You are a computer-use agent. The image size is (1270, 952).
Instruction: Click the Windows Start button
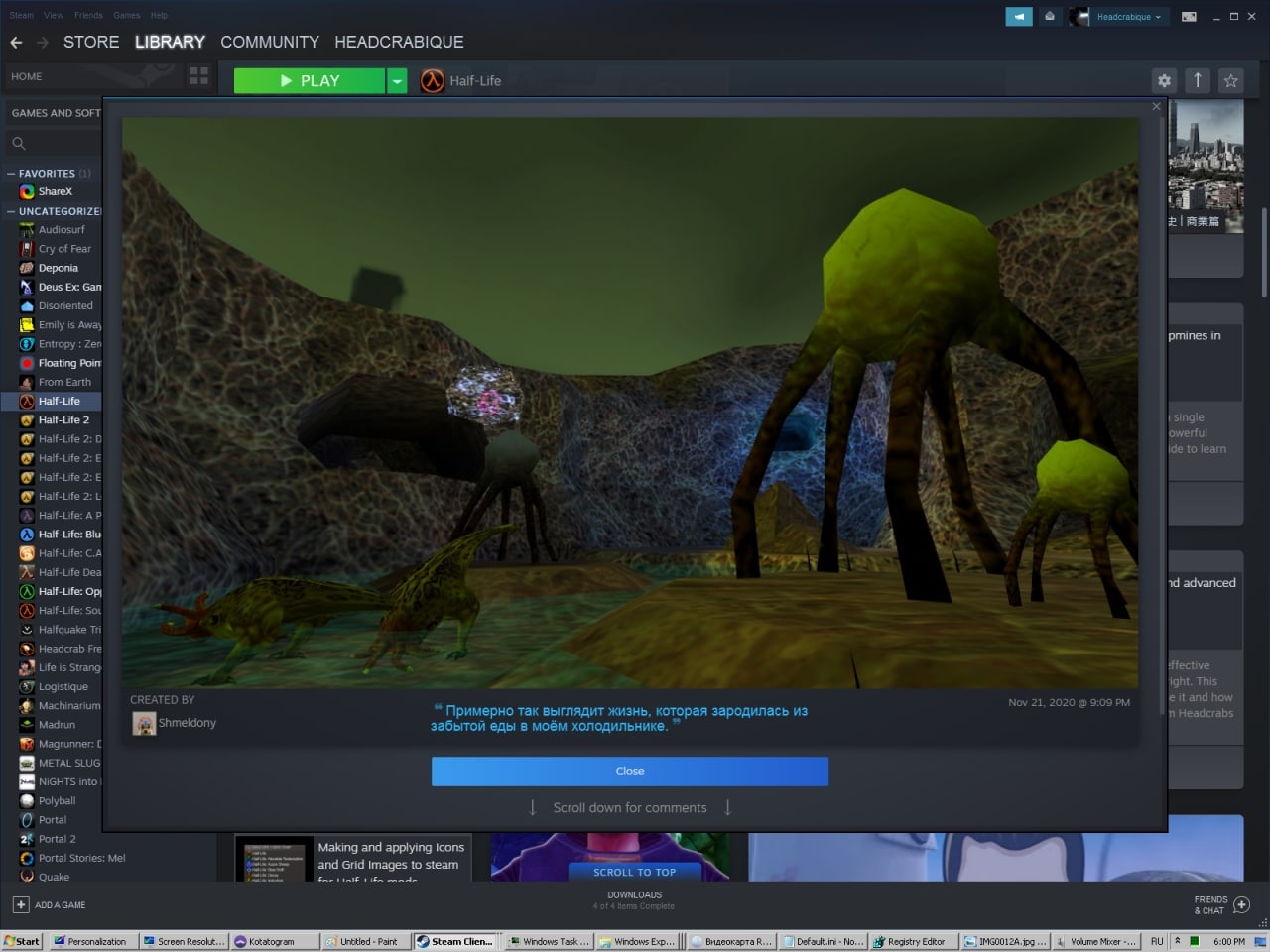22,941
